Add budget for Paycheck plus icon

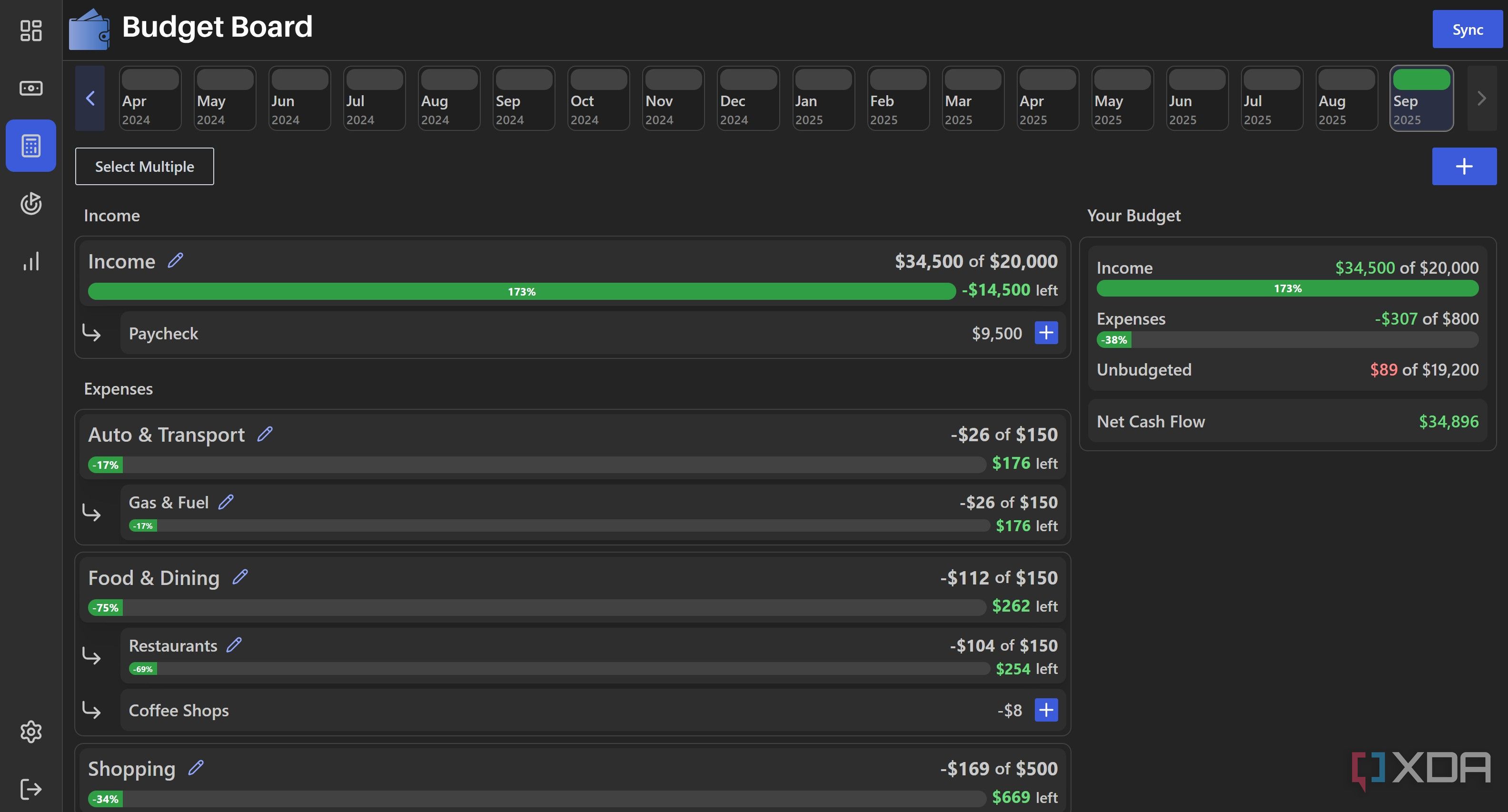[x=1046, y=333]
